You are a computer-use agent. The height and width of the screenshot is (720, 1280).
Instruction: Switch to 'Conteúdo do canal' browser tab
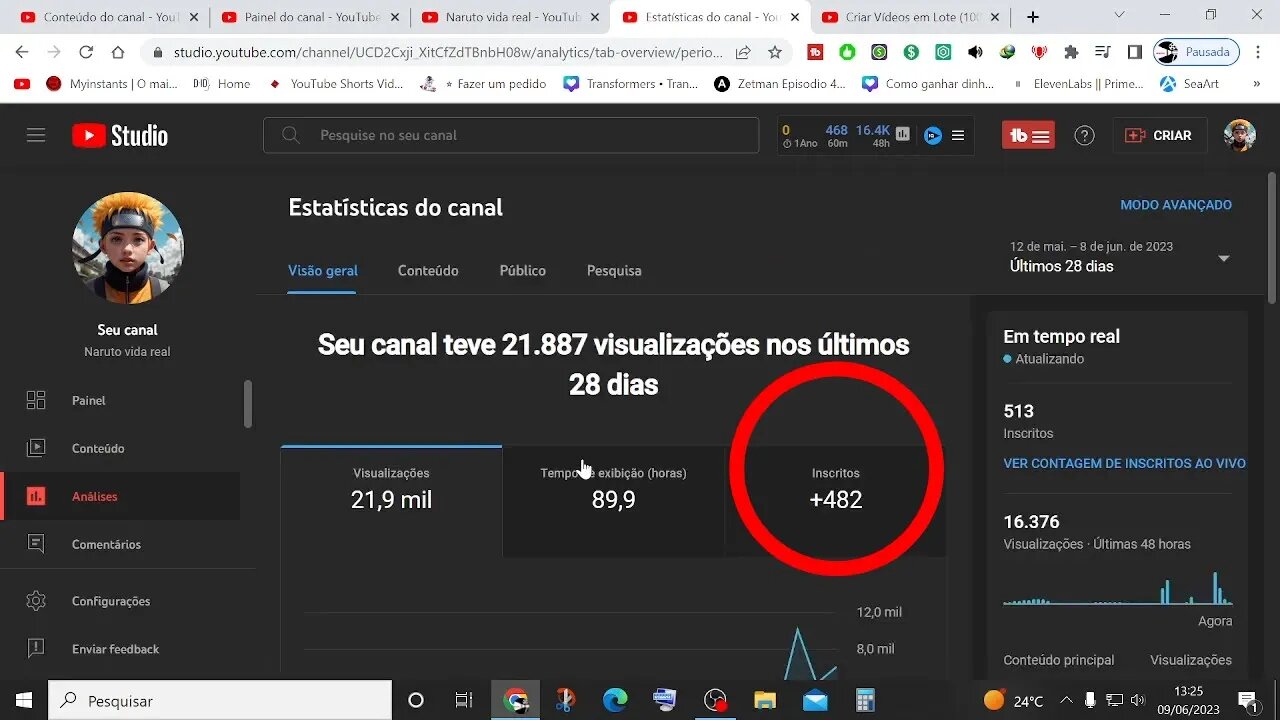pos(108,17)
